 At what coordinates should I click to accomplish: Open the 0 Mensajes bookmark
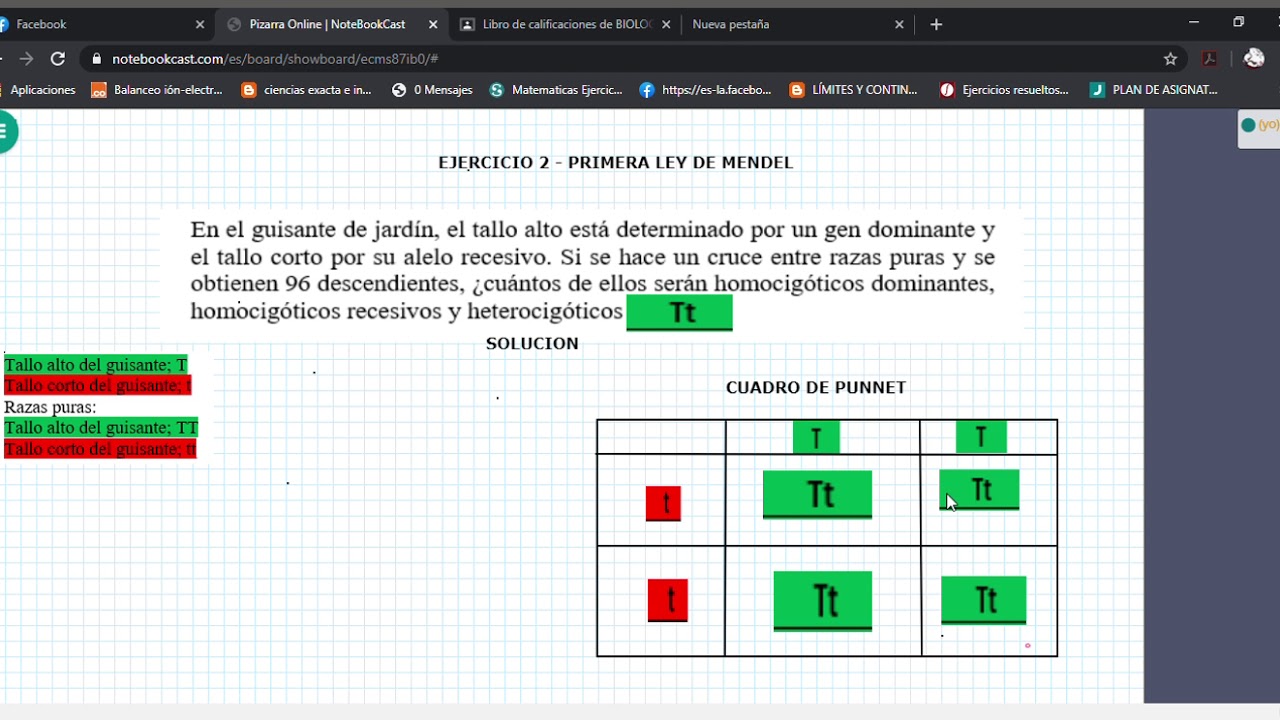[x=432, y=90]
